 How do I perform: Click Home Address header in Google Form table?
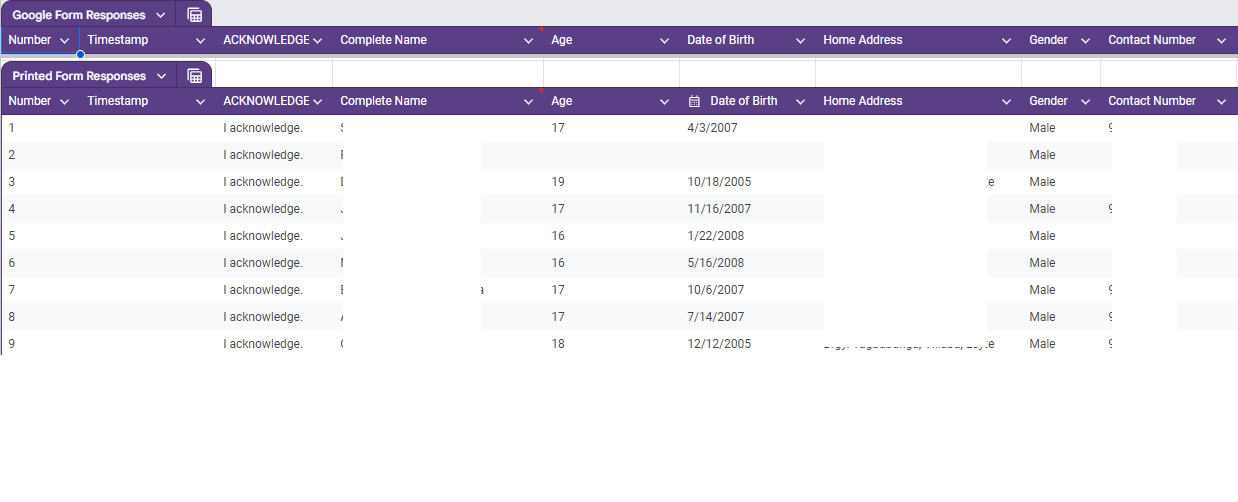862,40
